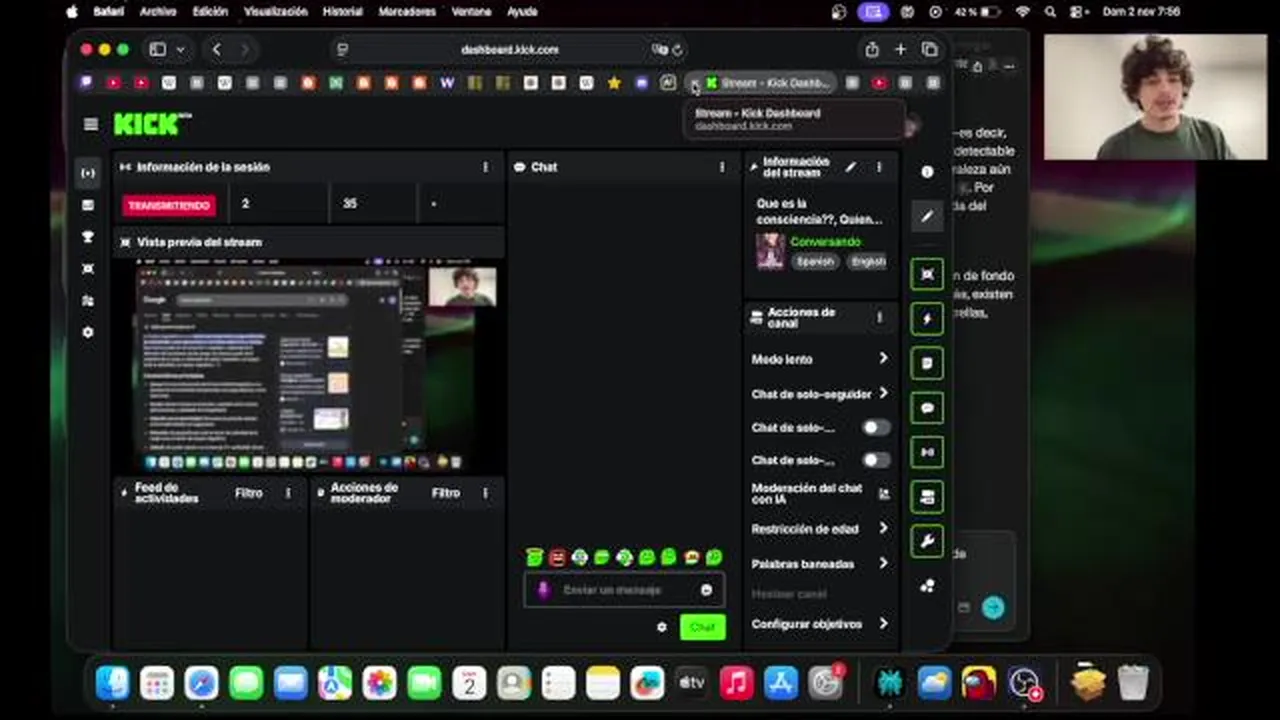Send message with green Chat button
The width and height of the screenshot is (1280, 720).
click(x=702, y=627)
